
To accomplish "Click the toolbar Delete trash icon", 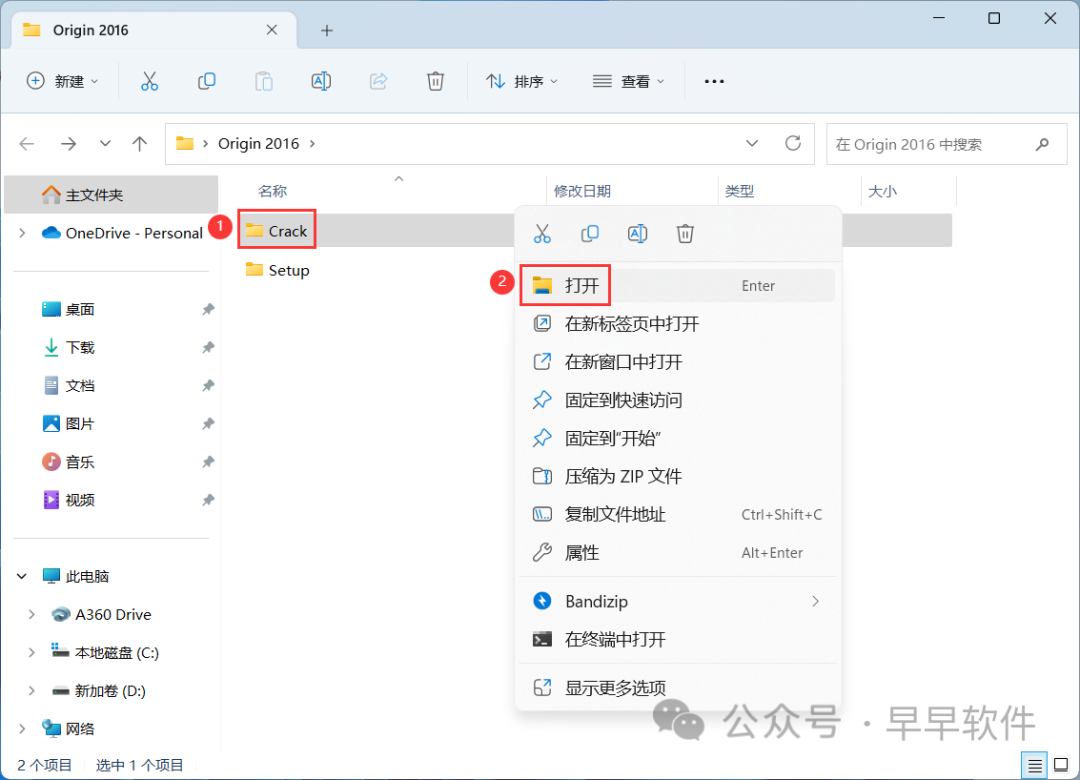I will click(435, 82).
